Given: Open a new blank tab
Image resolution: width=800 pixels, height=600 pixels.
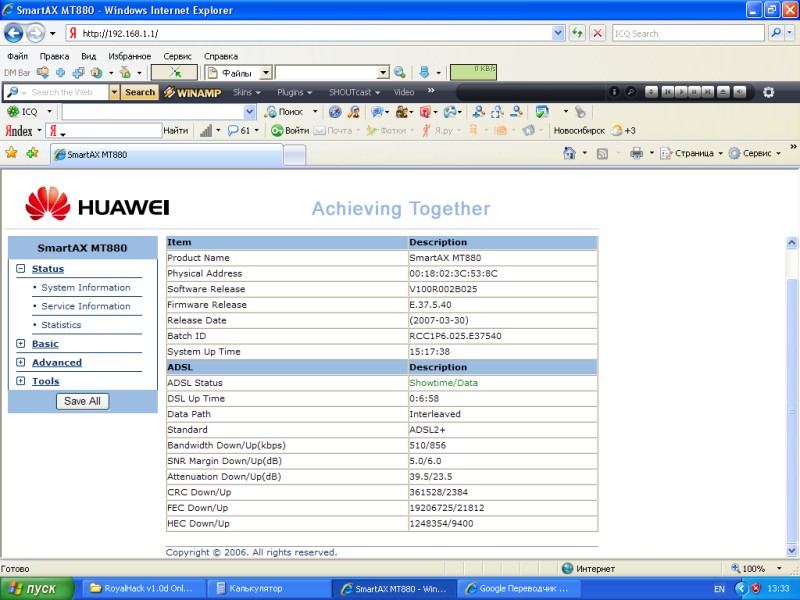Looking at the screenshot, I should (x=294, y=155).
